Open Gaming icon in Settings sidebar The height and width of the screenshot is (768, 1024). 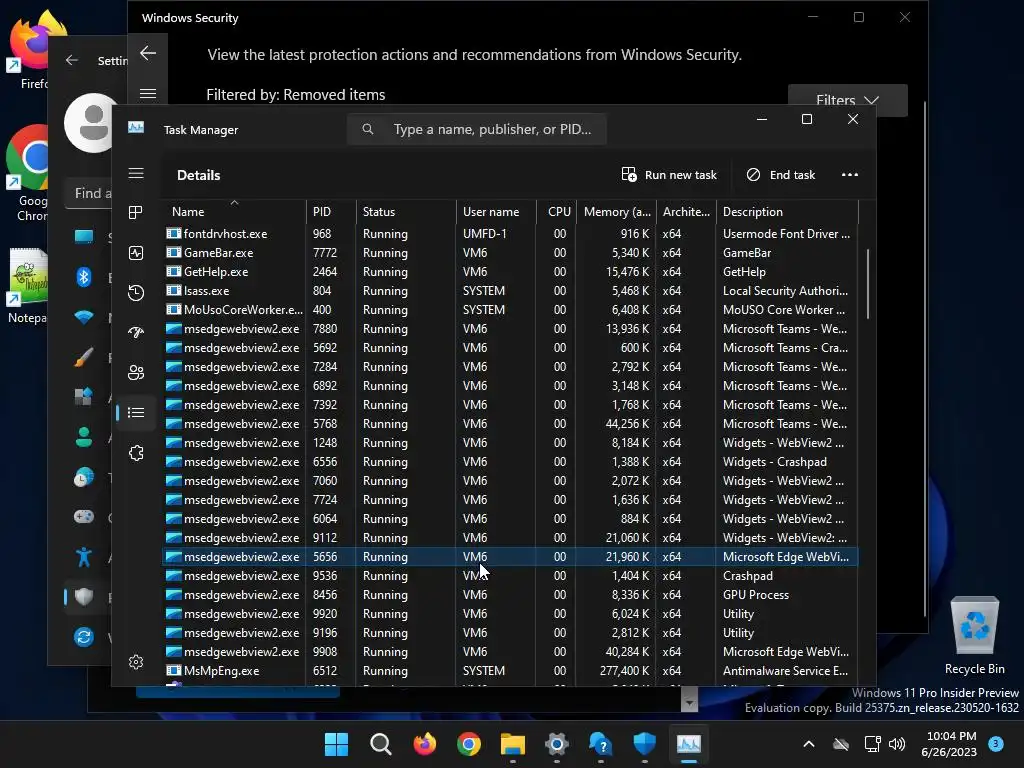click(84, 517)
